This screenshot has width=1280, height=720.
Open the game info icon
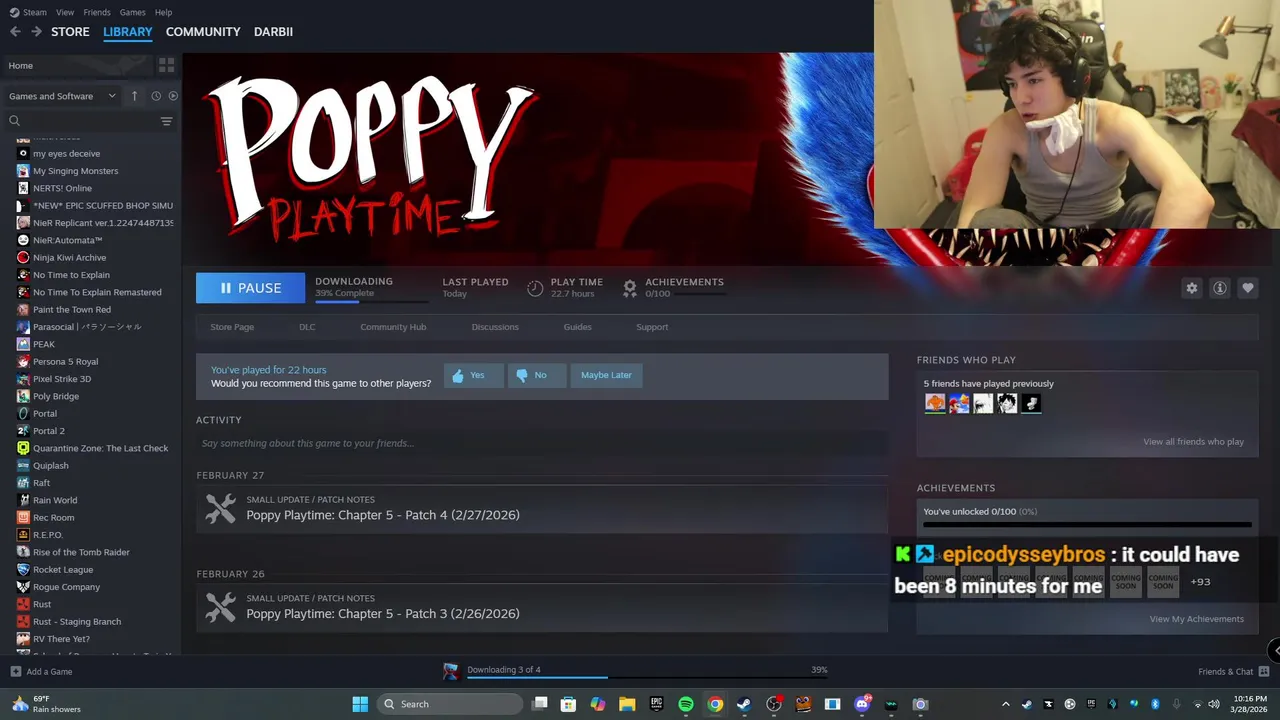point(1220,288)
